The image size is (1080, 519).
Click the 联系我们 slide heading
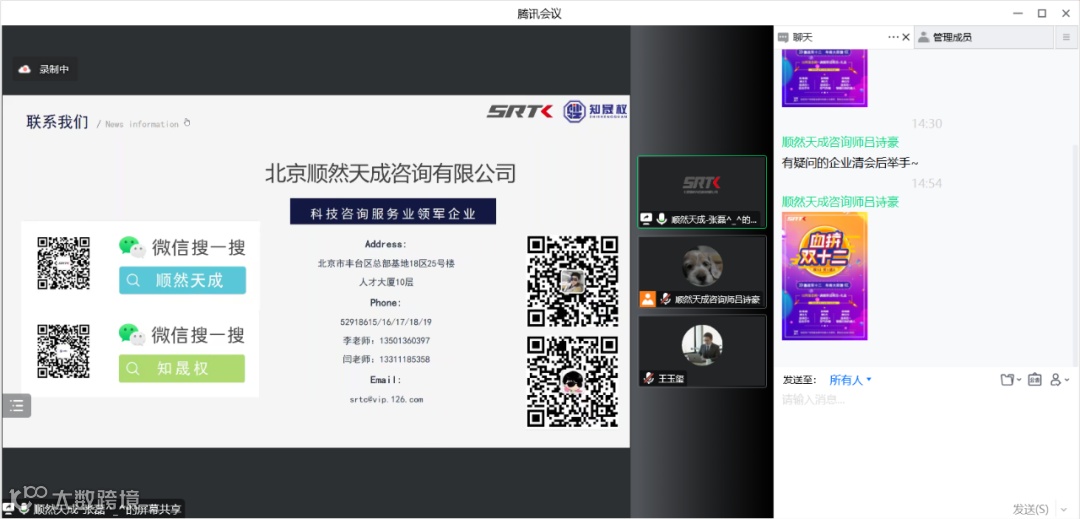point(57,122)
